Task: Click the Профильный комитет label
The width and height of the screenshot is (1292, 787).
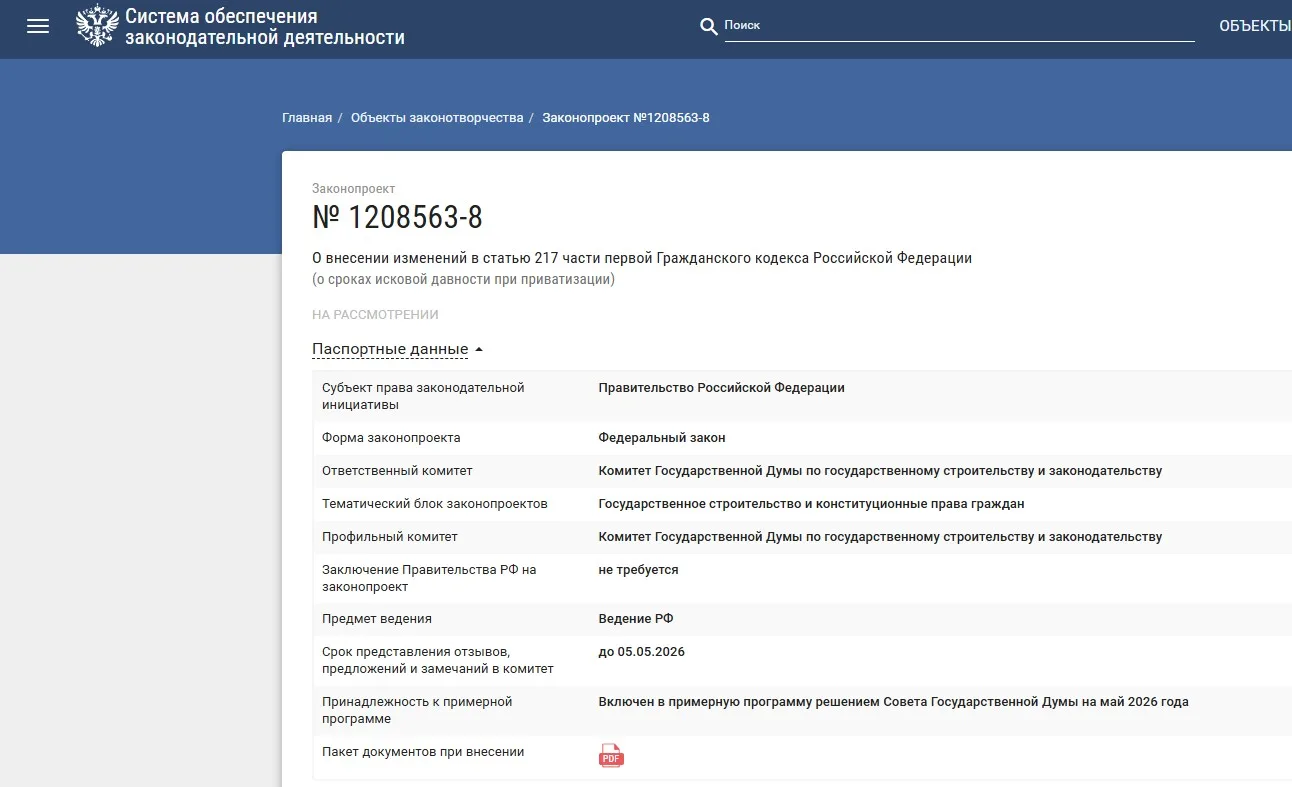Action: pyautogui.click(x=390, y=537)
